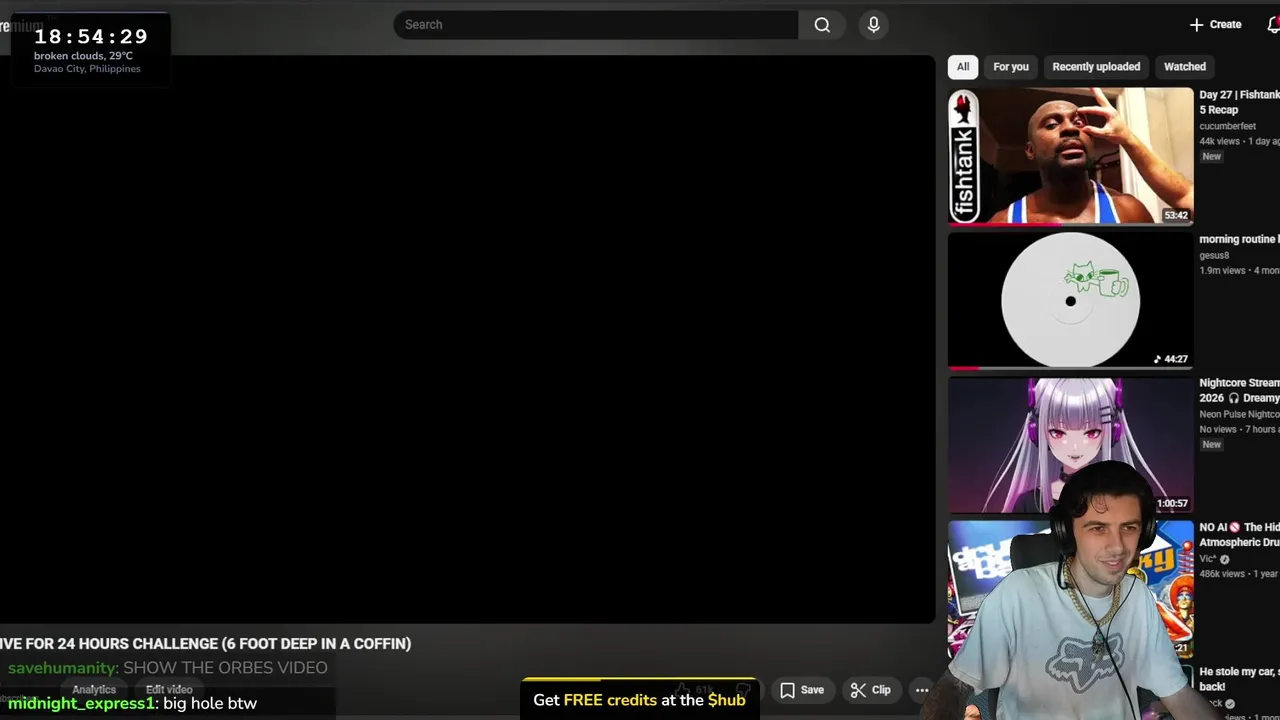Open the notifications bell
The width and height of the screenshot is (1280, 720).
[x=1273, y=25]
